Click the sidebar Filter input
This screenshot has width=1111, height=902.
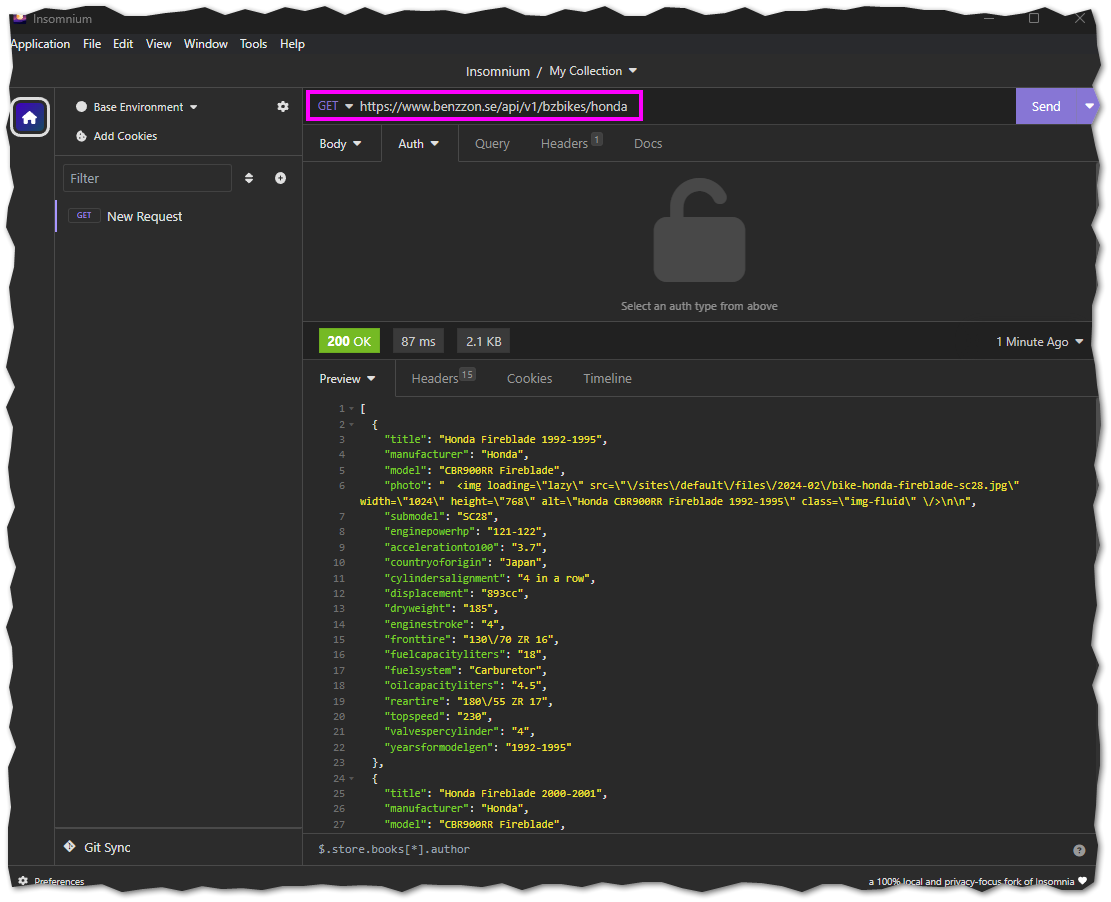click(147, 179)
